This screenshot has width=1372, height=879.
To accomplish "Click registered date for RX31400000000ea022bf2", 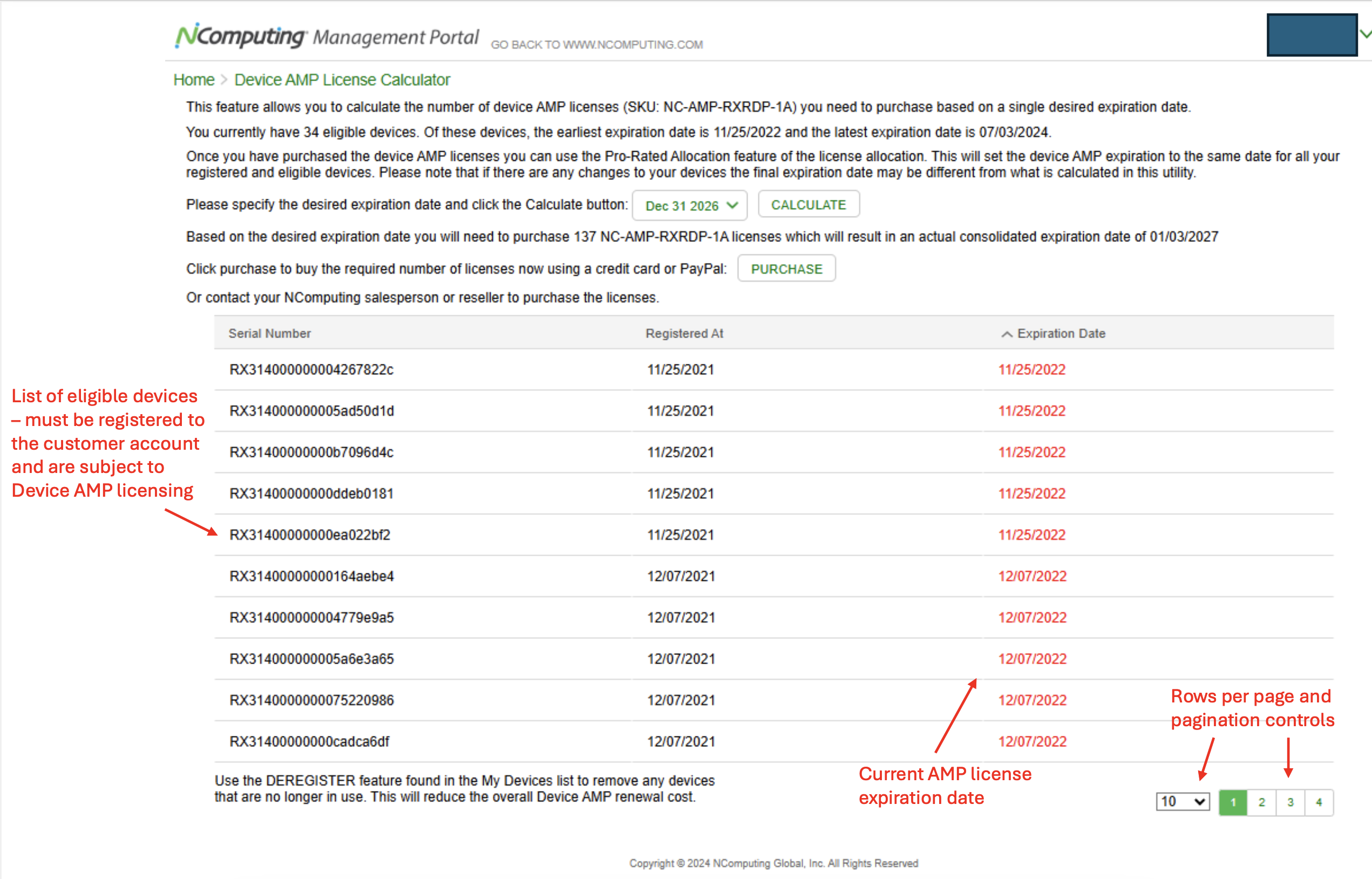I will (681, 536).
